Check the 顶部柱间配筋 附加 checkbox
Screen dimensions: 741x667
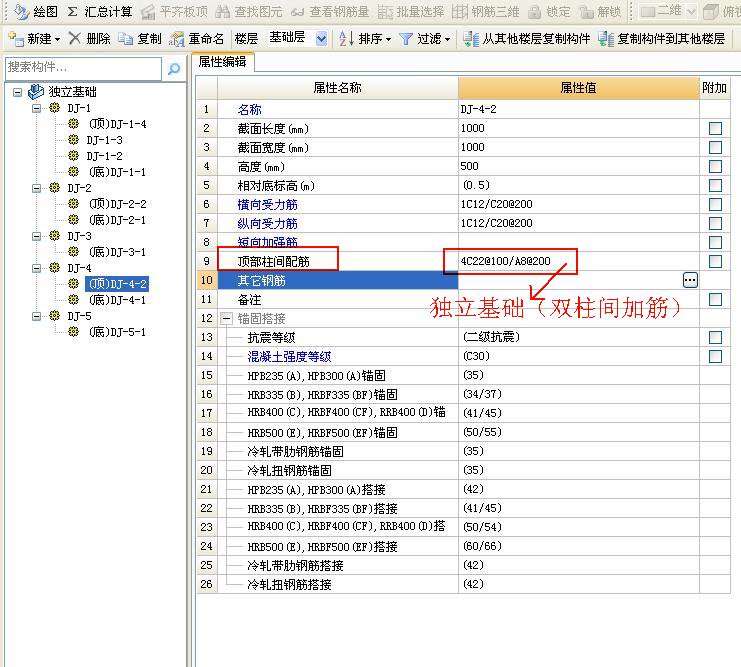[715, 261]
